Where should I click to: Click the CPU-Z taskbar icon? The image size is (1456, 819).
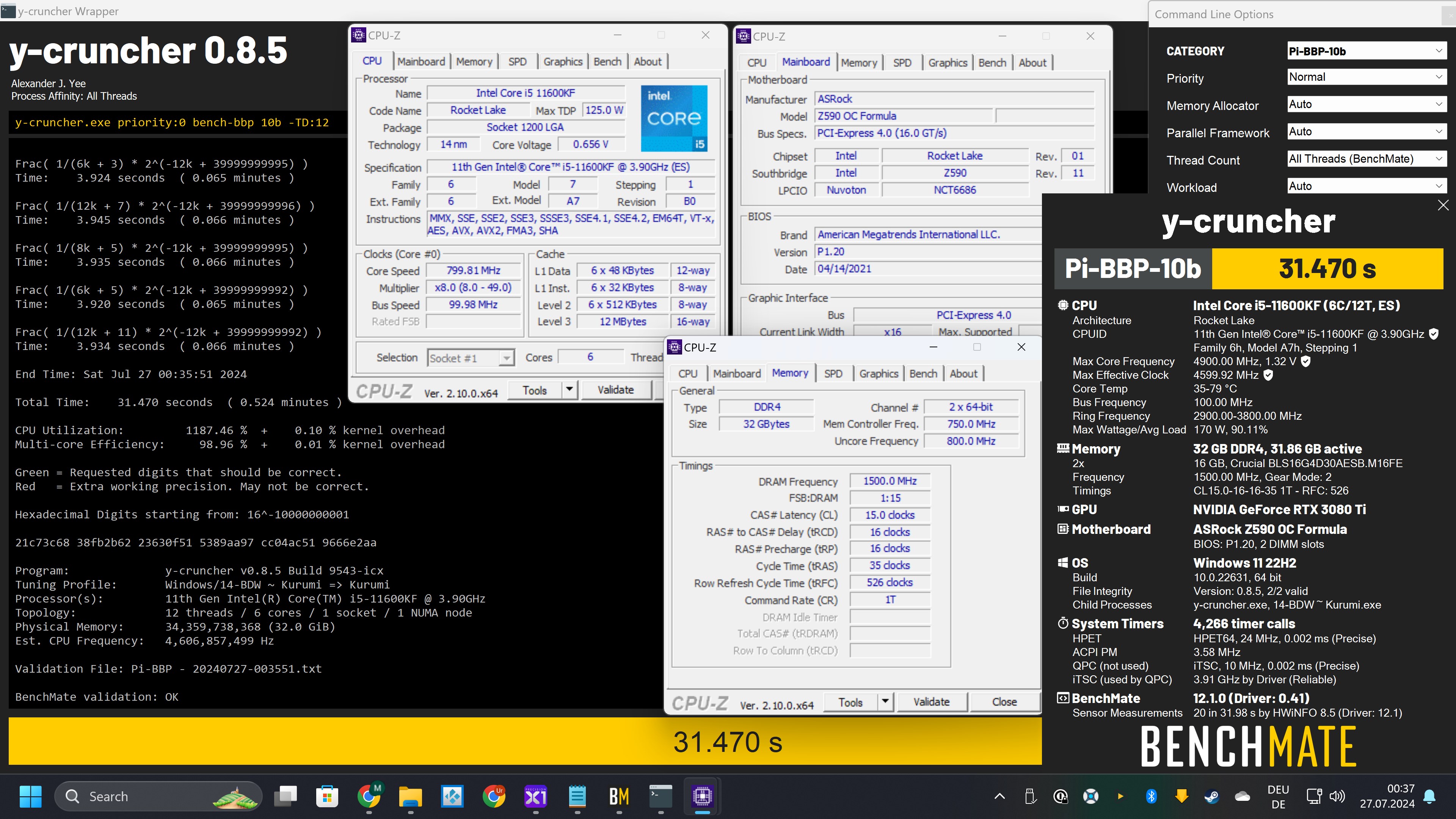(702, 796)
